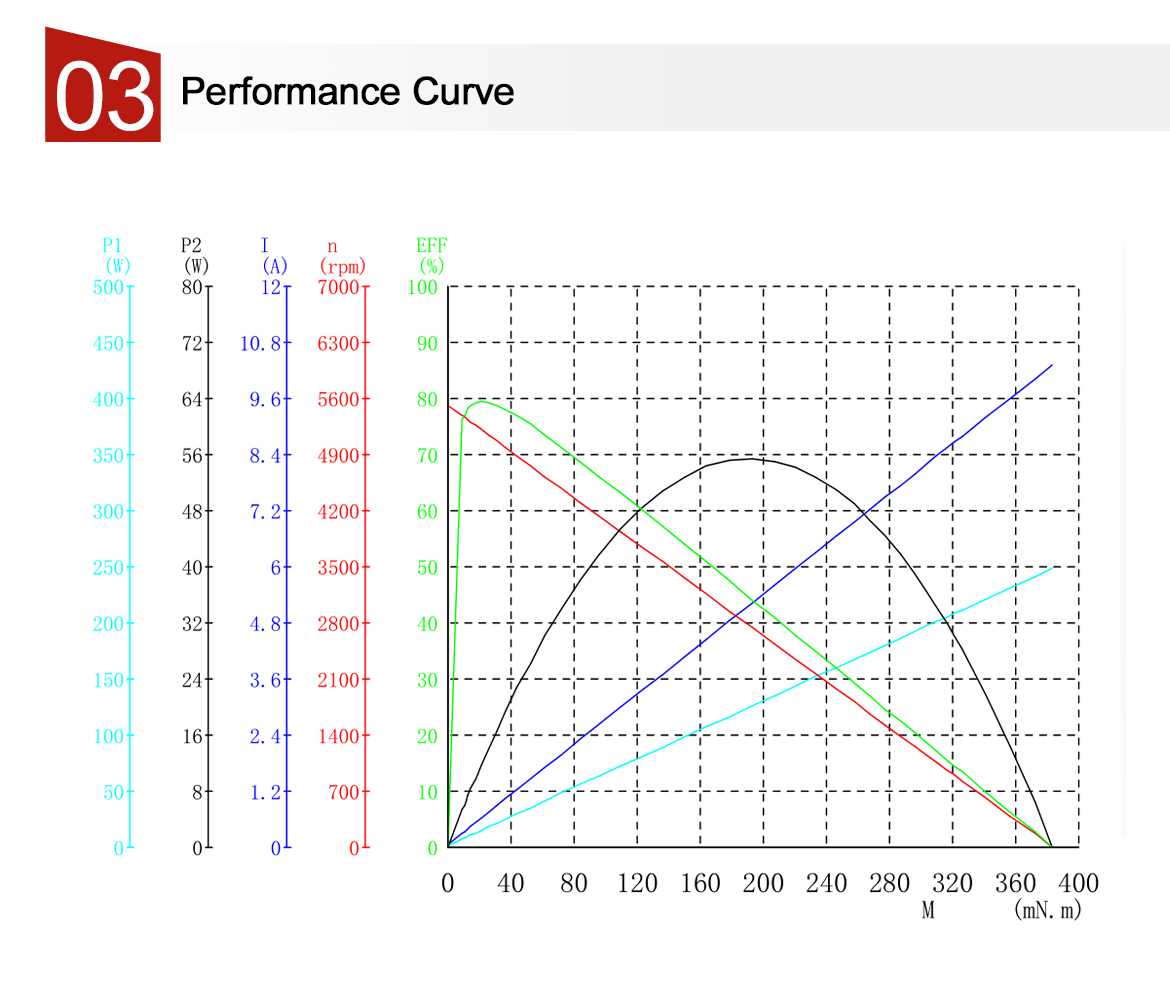Click the 500 value on the P1 axis
The width and height of the screenshot is (1170, 1007).
(x=108, y=288)
